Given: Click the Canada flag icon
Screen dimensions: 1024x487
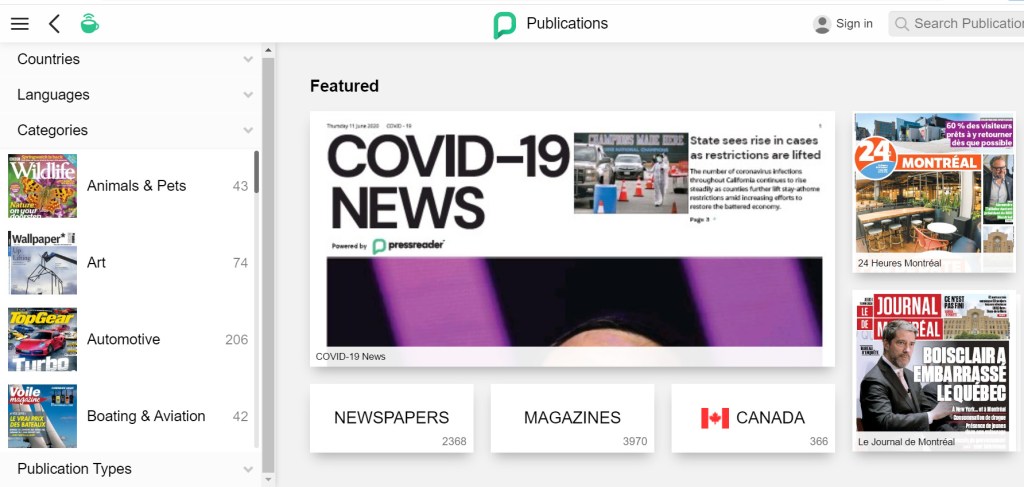Looking at the screenshot, I should click(x=715, y=418).
